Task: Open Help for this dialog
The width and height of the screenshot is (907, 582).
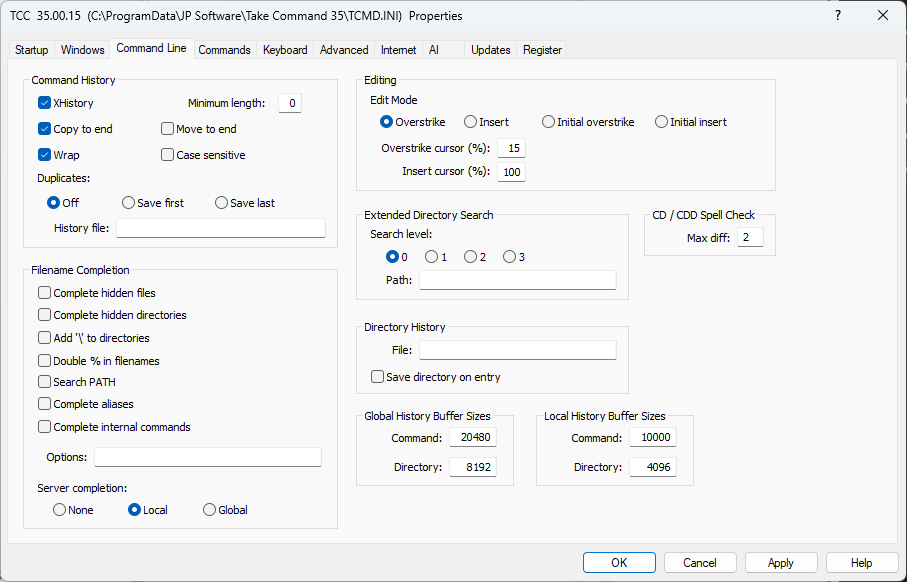Action: (862, 562)
